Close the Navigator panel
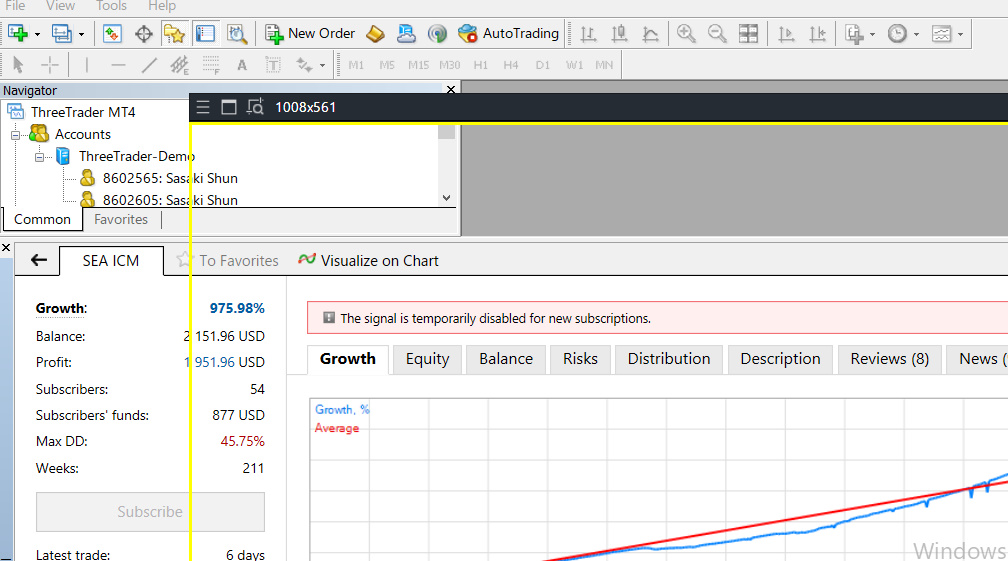Viewport: 1008px width, 561px height. pyautogui.click(x=451, y=90)
